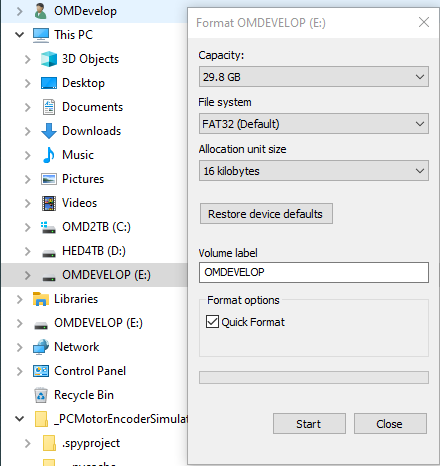The height and width of the screenshot is (466, 440).
Task: Select the OMD2TB (C:) drive icon
Action: (49, 227)
